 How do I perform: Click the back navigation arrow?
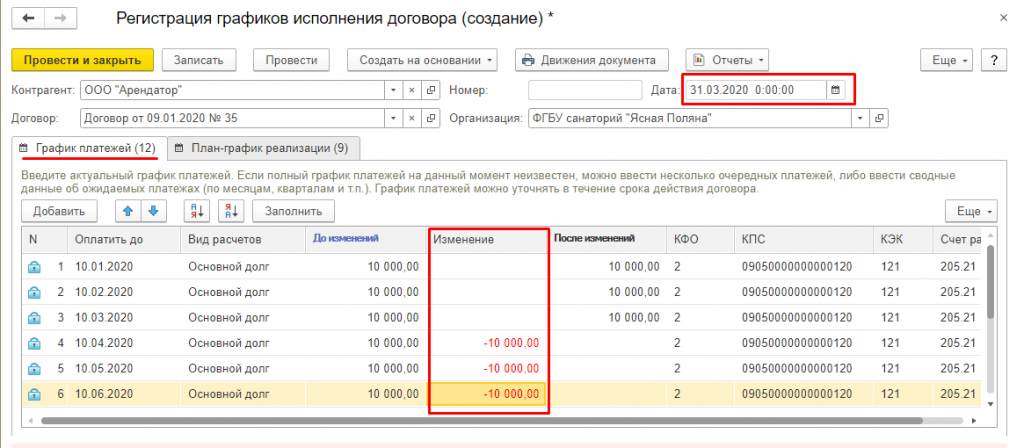point(28,19)
